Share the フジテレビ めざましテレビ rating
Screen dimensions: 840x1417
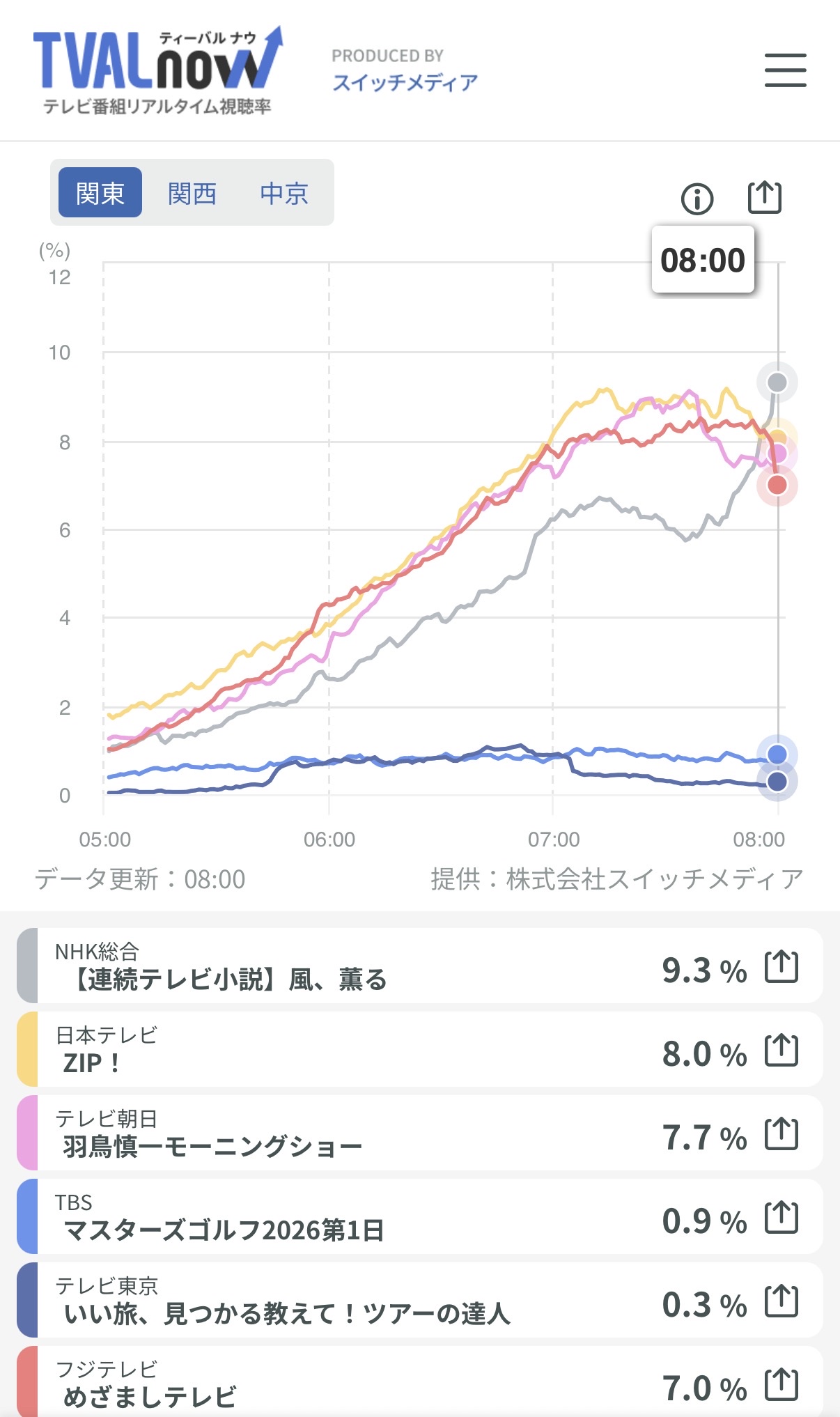tap(781, 1385)
